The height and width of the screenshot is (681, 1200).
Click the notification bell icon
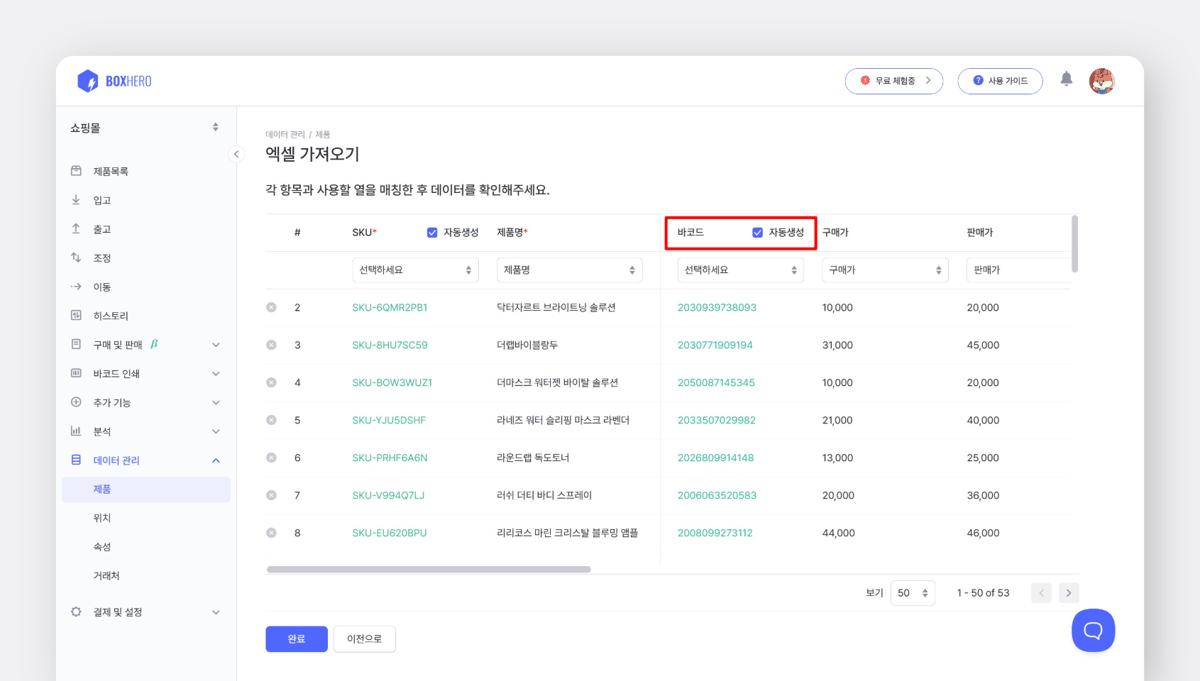click(1065, 81)
